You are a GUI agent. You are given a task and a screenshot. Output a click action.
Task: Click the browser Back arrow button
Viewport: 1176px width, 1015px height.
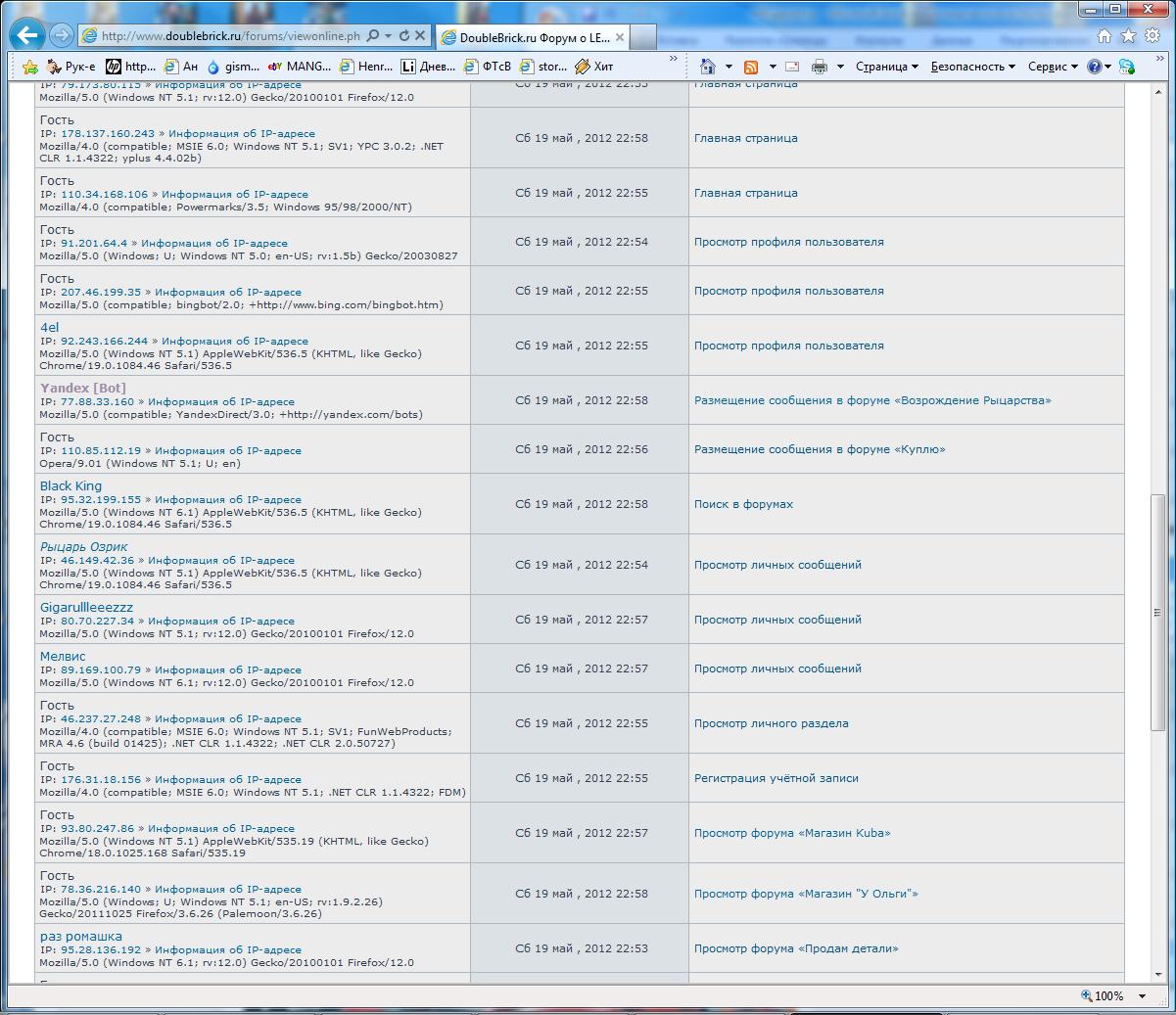coord(27,36)
